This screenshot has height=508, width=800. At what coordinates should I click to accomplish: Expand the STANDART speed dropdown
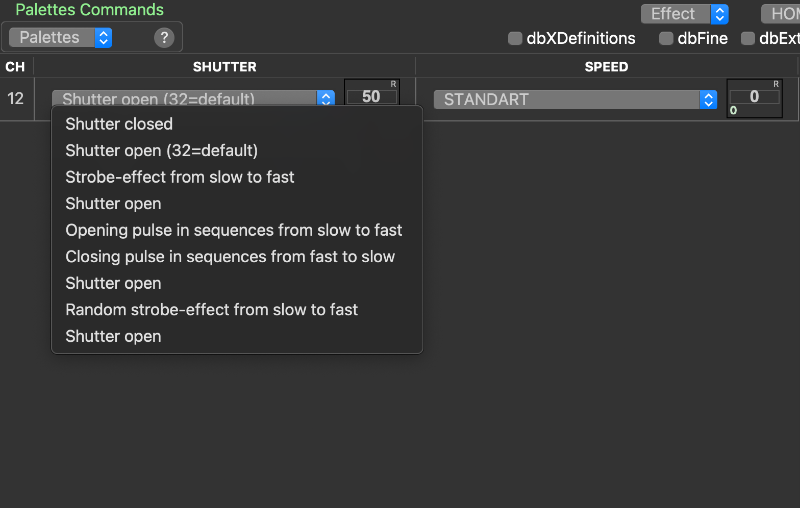point(575,100)
